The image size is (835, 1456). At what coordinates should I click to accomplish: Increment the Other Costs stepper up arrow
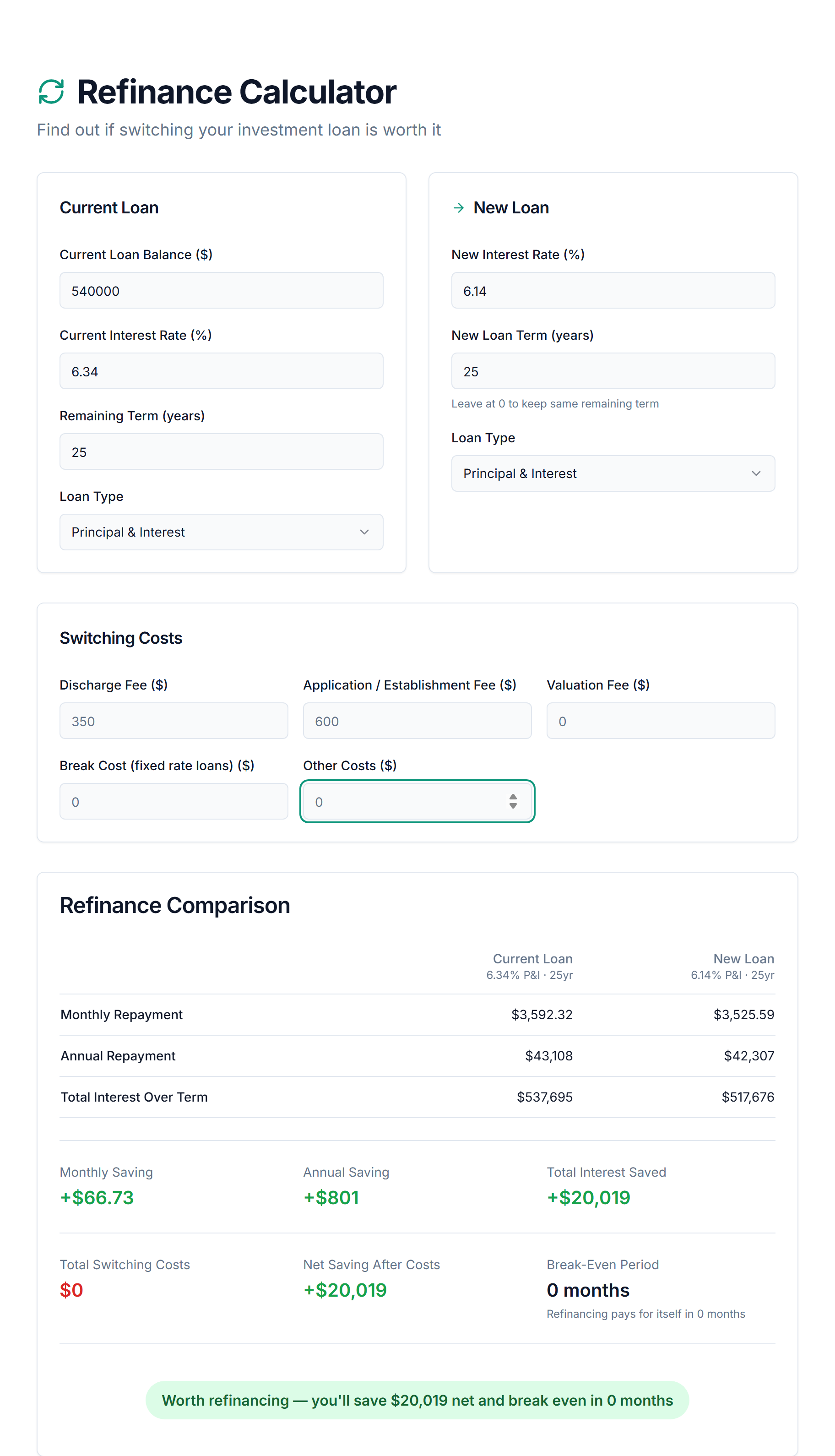point(513,797)
